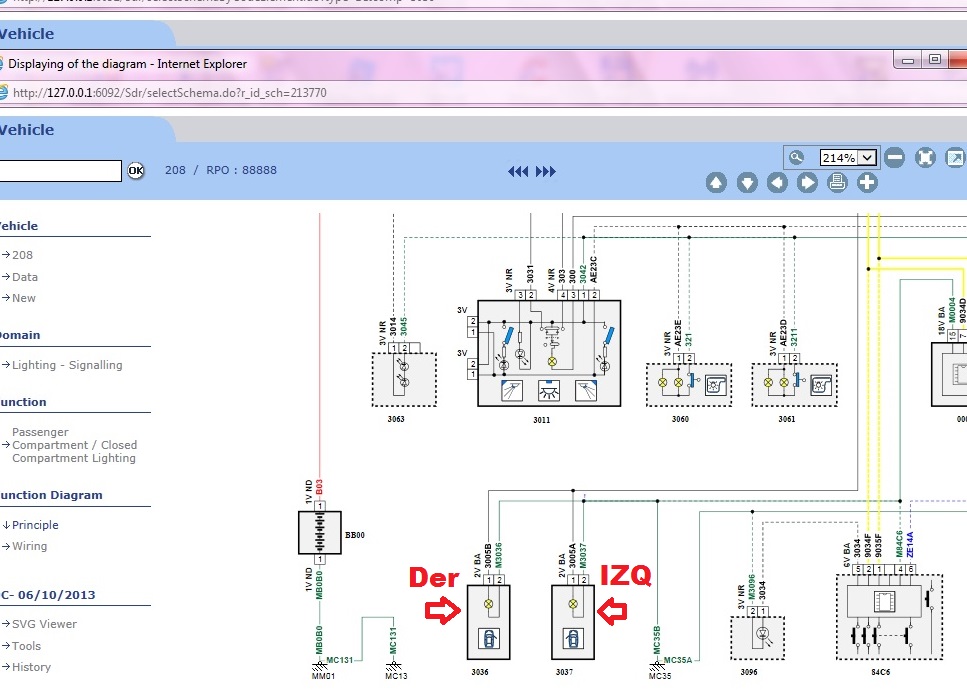Minimize the Internet Explorer window
The image size is (967, 695).
[x=908, y=60]
